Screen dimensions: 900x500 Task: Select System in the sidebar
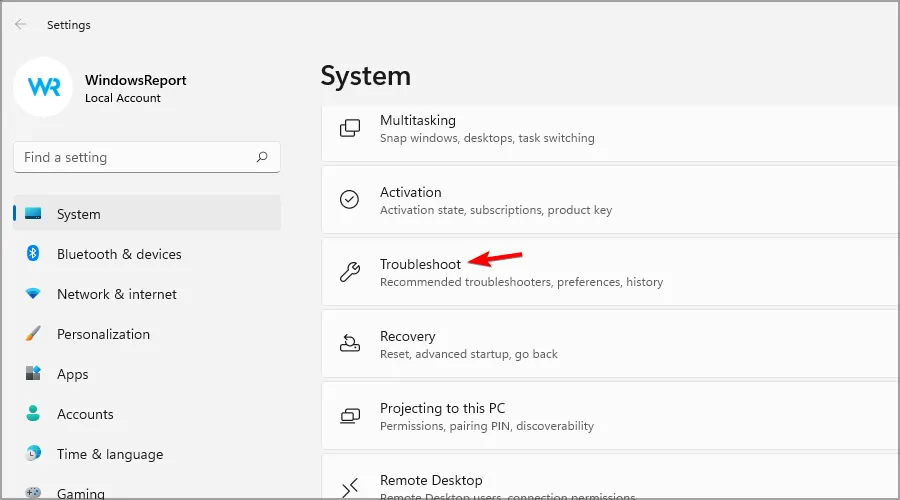(78, 214)
